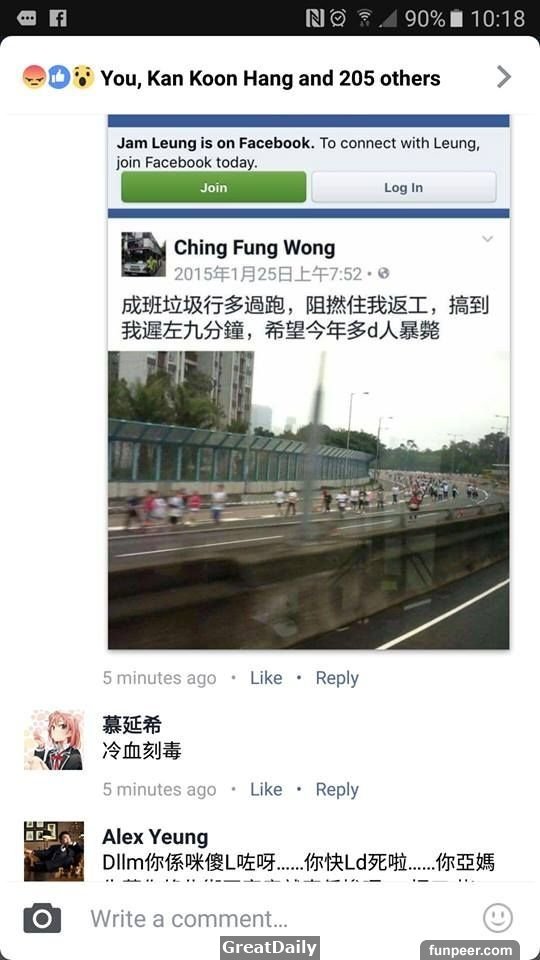This screenshot has height=960, width=540.
Task: Tap the NFC status bar icon
Action: click(315, 18)
